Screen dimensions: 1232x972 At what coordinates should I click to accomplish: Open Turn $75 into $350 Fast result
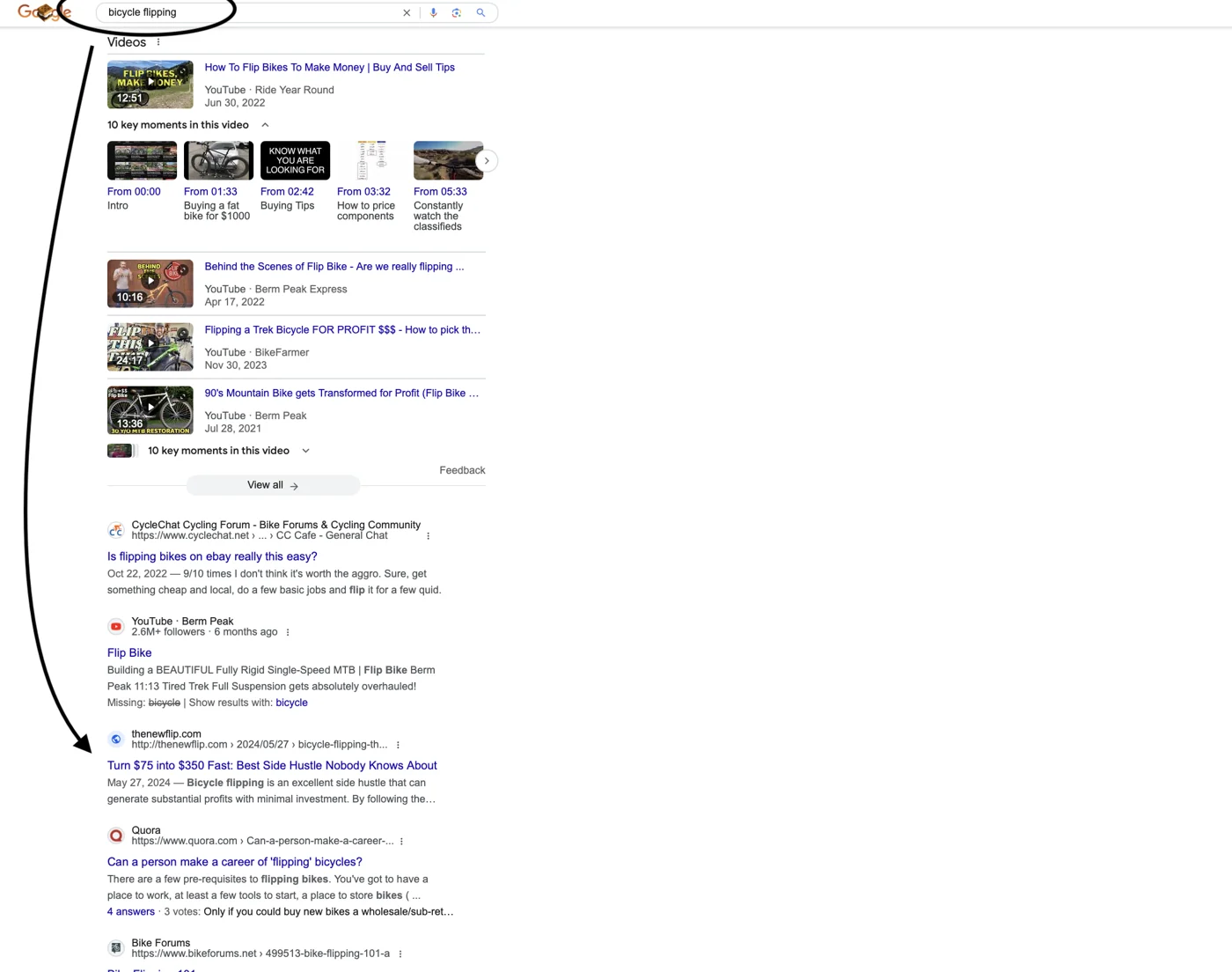click(x=272, y=765)
